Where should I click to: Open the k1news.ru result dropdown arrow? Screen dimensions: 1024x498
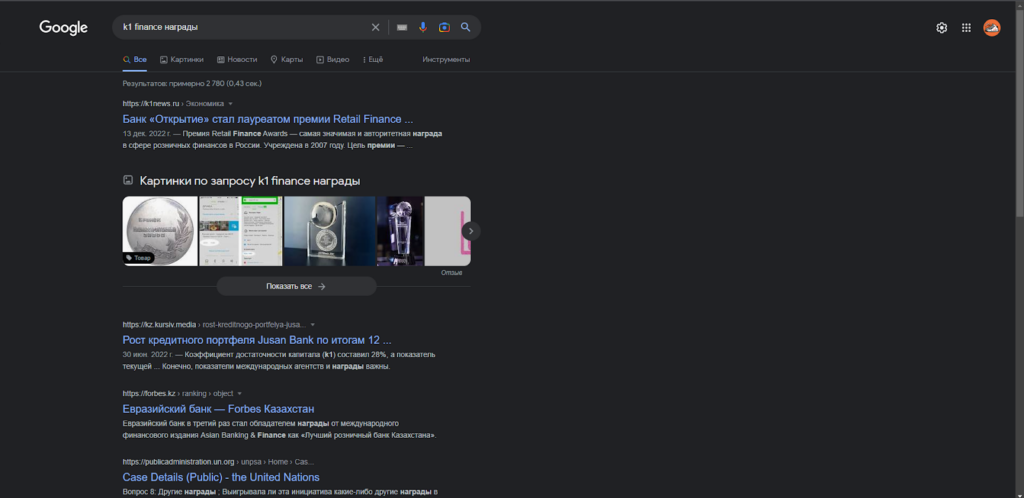[x=231, y=104]
